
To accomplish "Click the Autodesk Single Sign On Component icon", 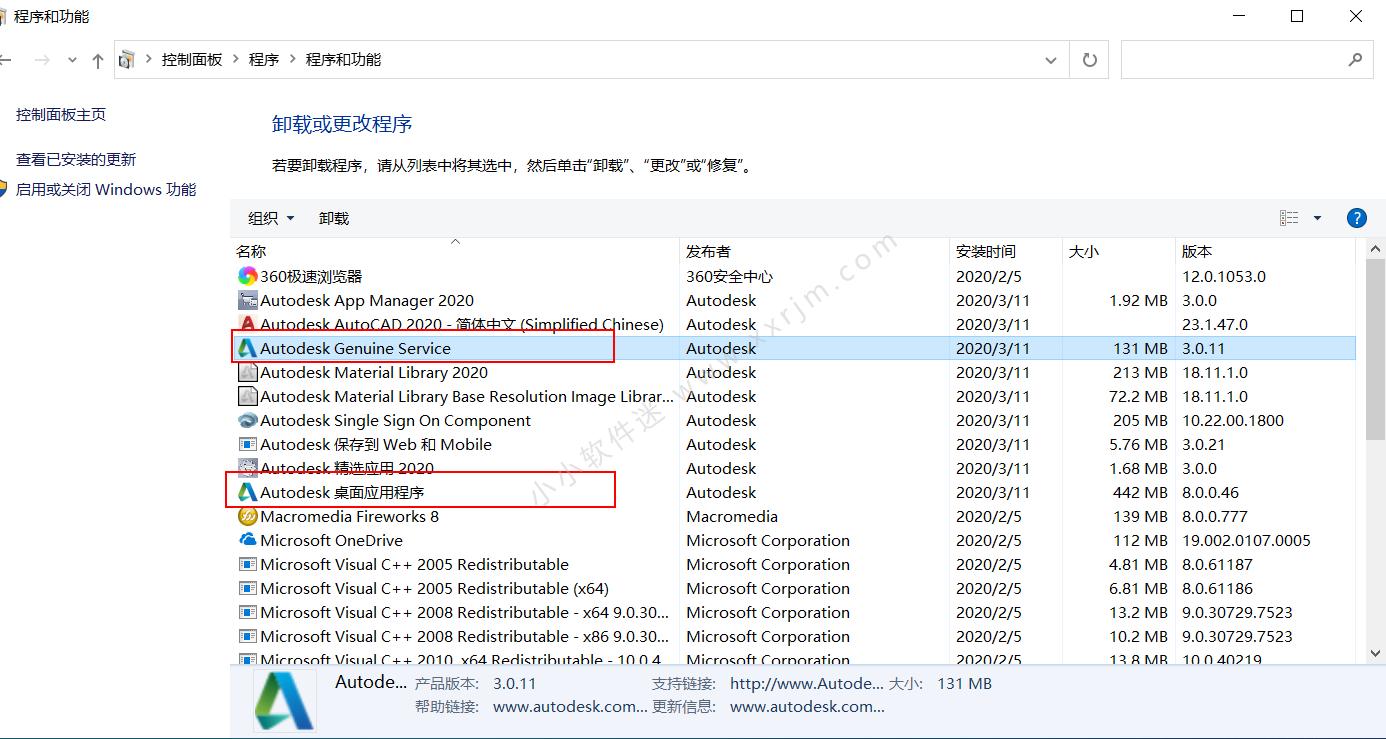I will pos(248,420).
